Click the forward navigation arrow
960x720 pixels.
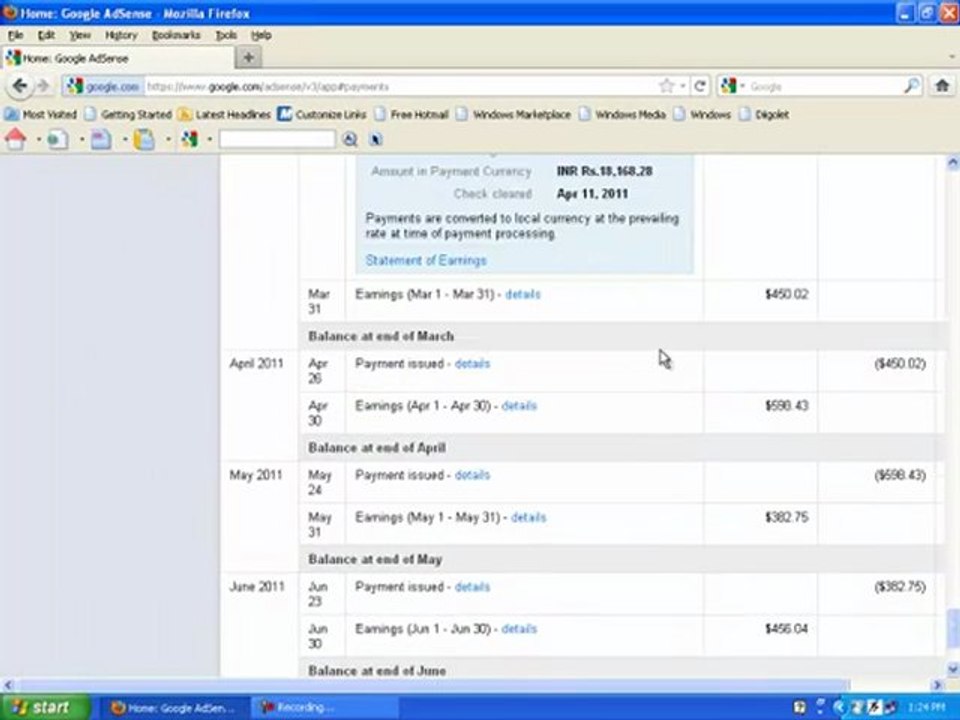point(43,86)
